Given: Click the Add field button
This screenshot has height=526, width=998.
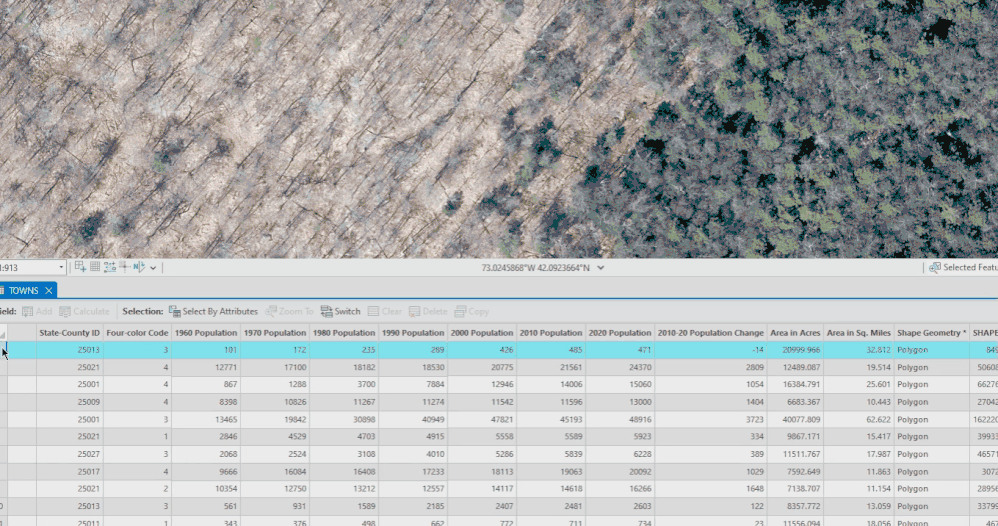Looking at the screenshot, I should coord(37,311).
